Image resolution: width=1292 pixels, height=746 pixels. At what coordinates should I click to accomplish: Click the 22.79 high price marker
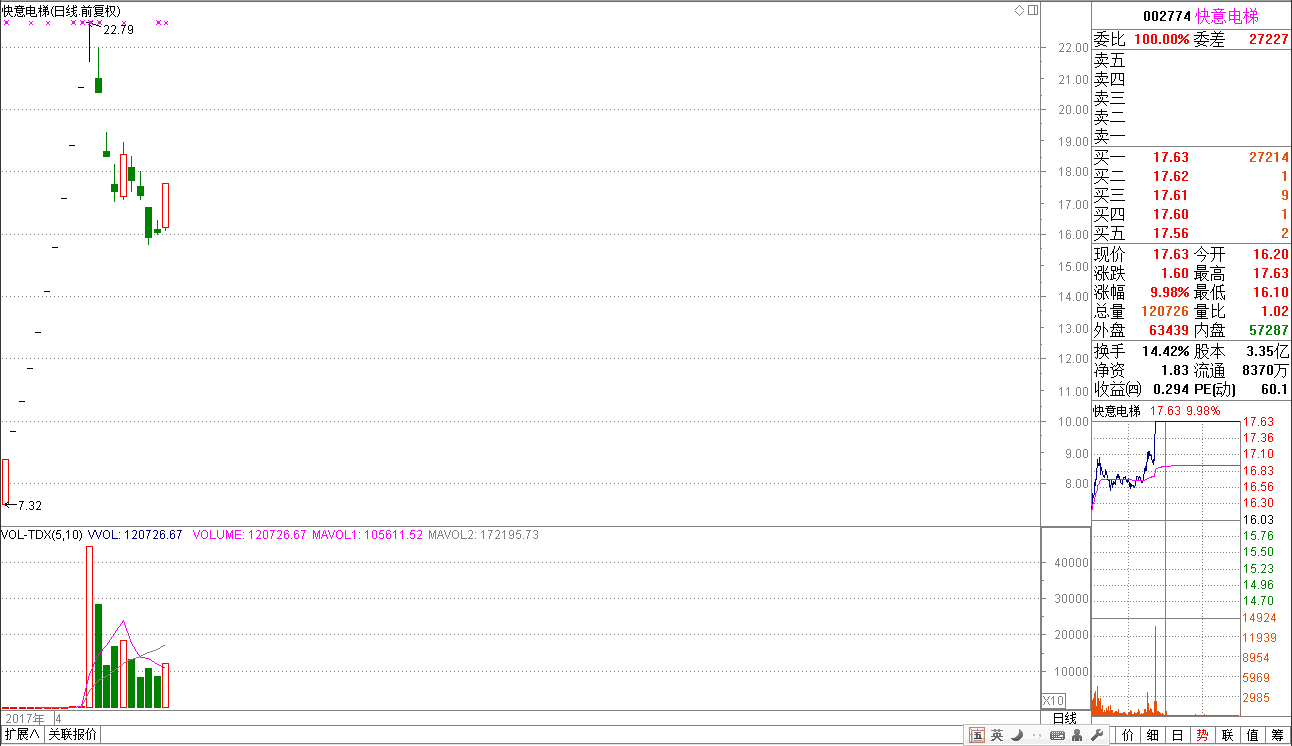click(118, 30)
